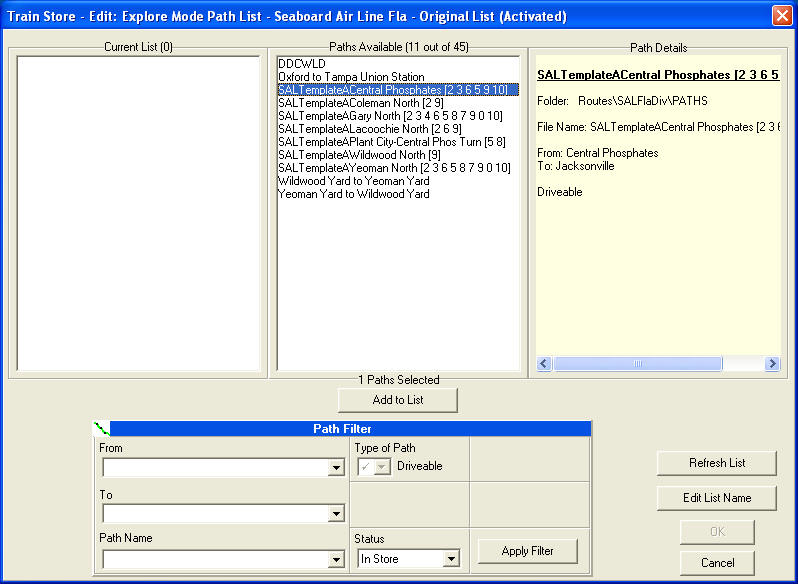The height and width of the screenshot is (584, 798).
Task: Click the Cancel button
Action: 717,563
